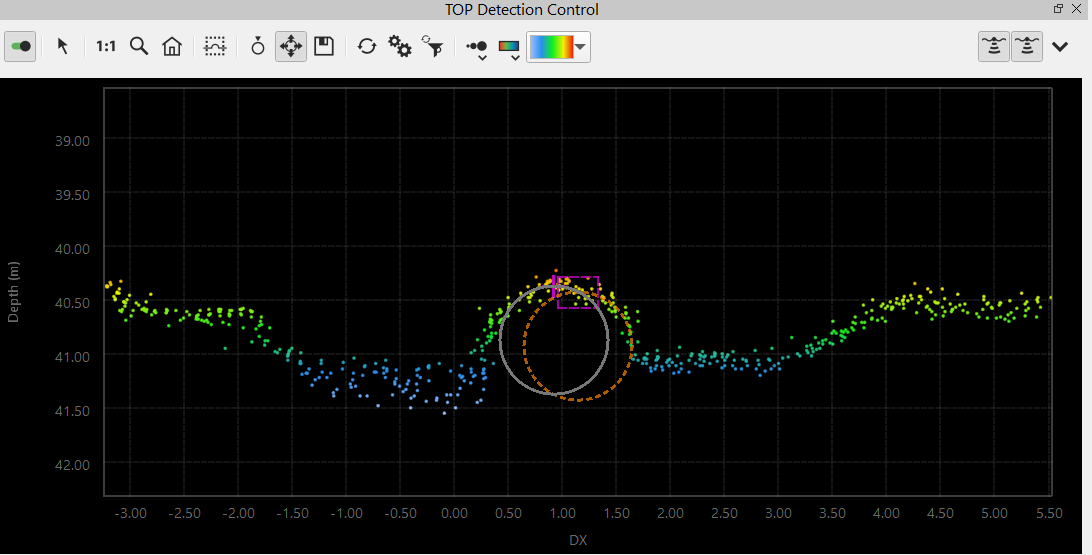This screenshot has width=1092, height=555.
Task: Activate the magnifier zoom tool
Action: tap(139, 46)
